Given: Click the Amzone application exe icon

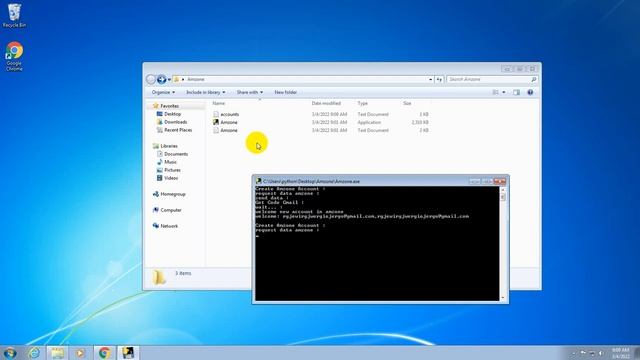Looking at the screenshot, I should tap(216, 122).
